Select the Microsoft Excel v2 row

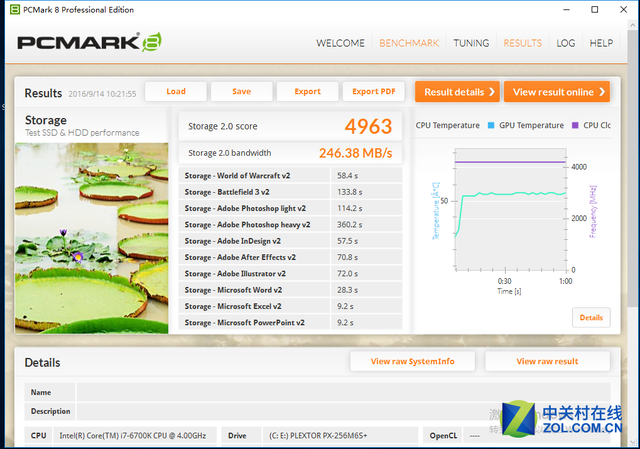[290, 306]
